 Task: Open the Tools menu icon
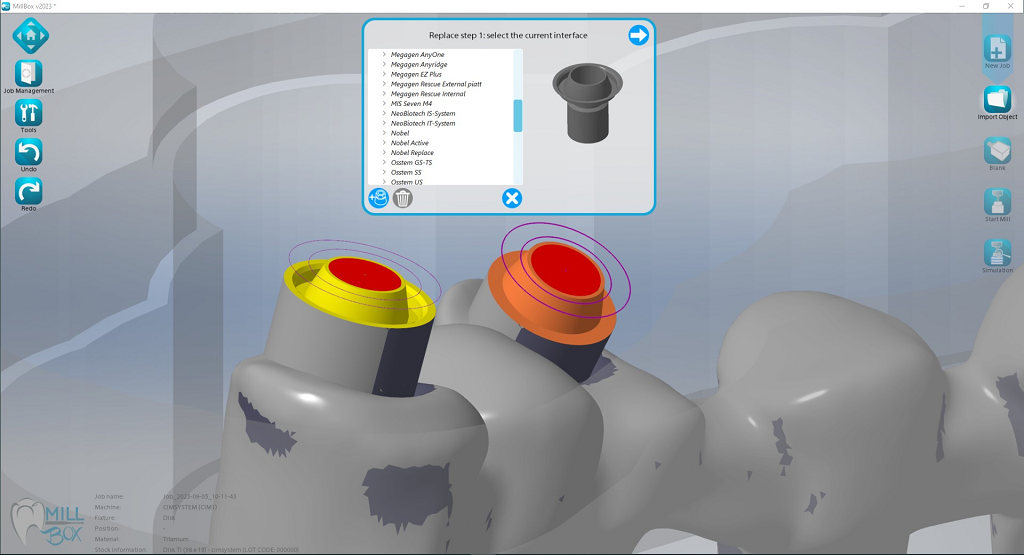29,112
